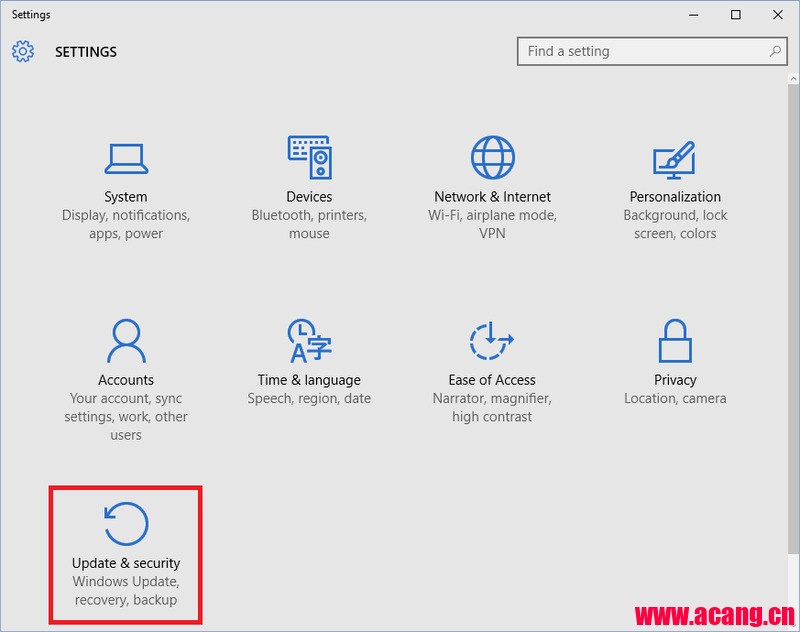
Task: Select the Update & security label
Action: pos(126,563)
